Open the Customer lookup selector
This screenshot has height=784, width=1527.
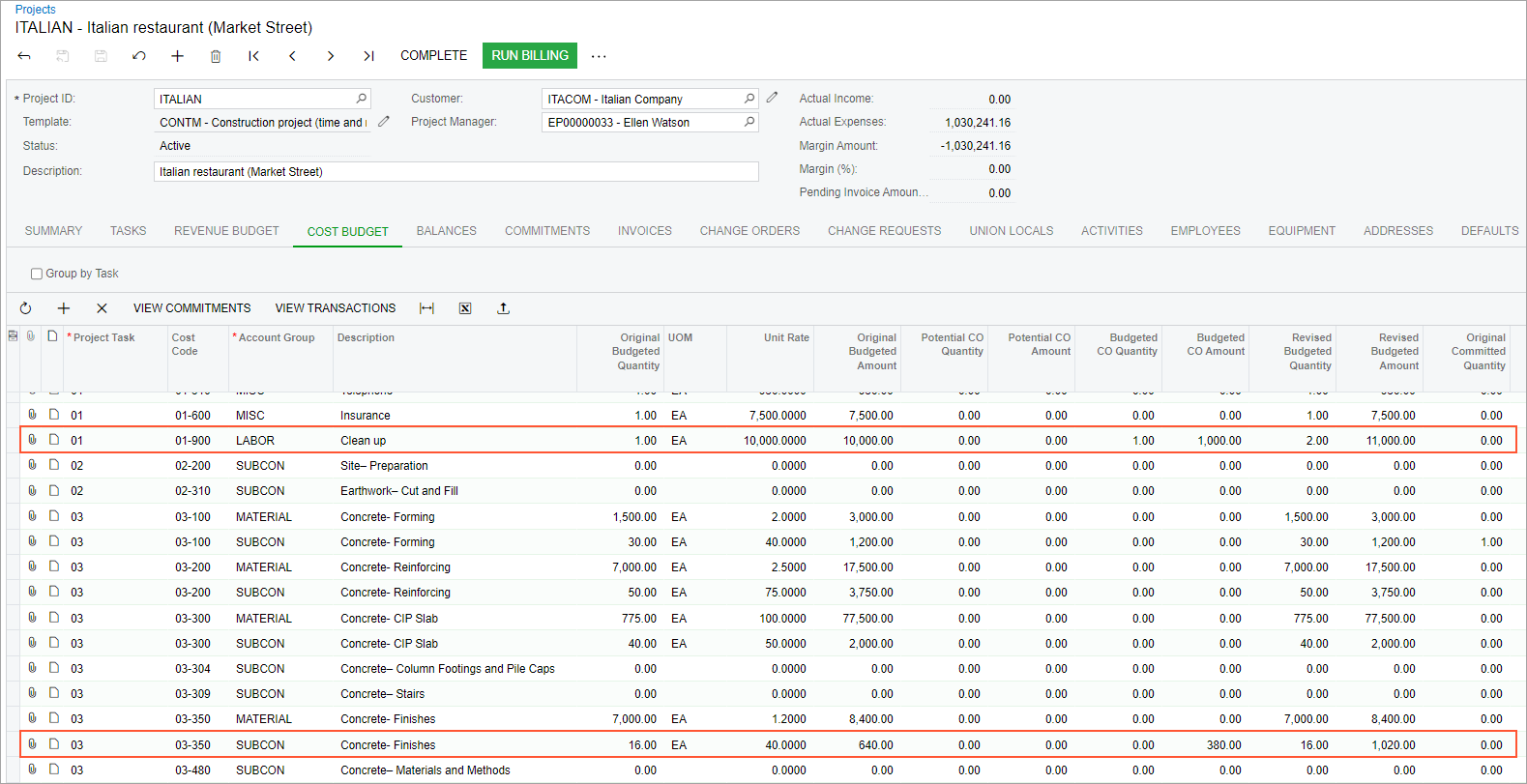(749, 99)
